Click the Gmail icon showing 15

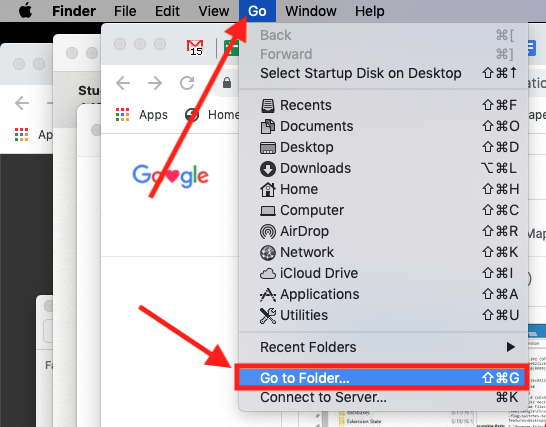point(195,47)
